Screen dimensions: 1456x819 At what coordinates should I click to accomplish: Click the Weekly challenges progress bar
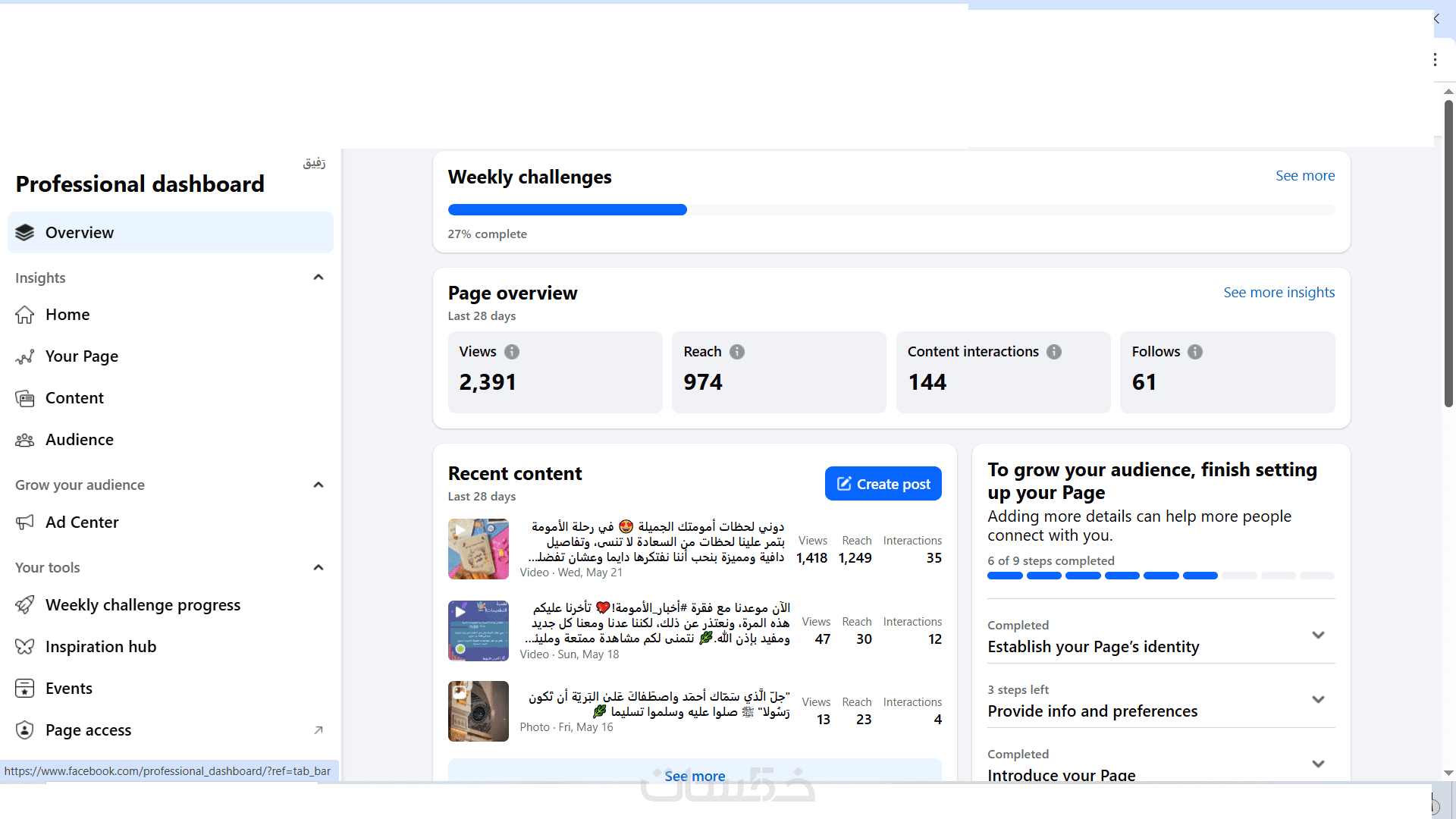[891, 210]
